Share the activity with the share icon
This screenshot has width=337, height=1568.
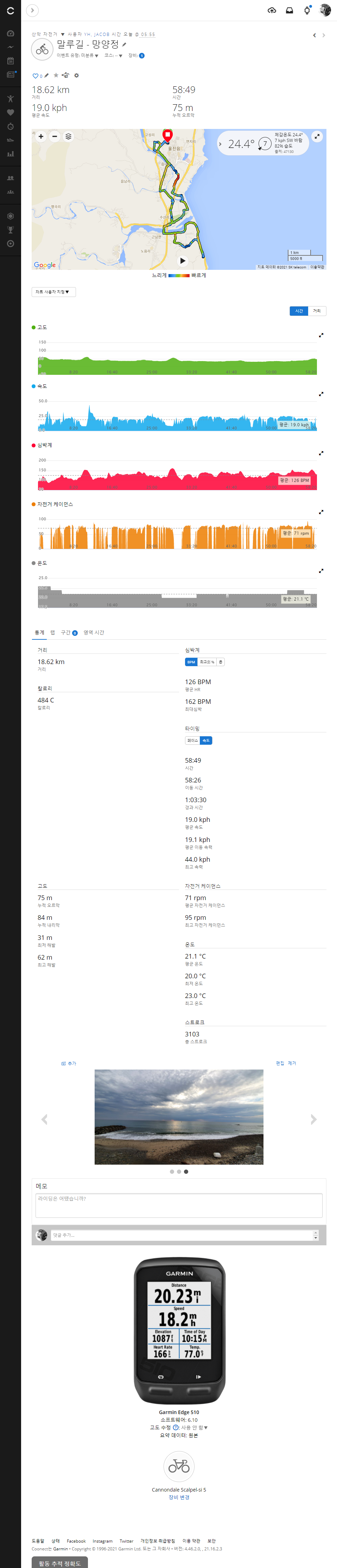pos(66,75)
